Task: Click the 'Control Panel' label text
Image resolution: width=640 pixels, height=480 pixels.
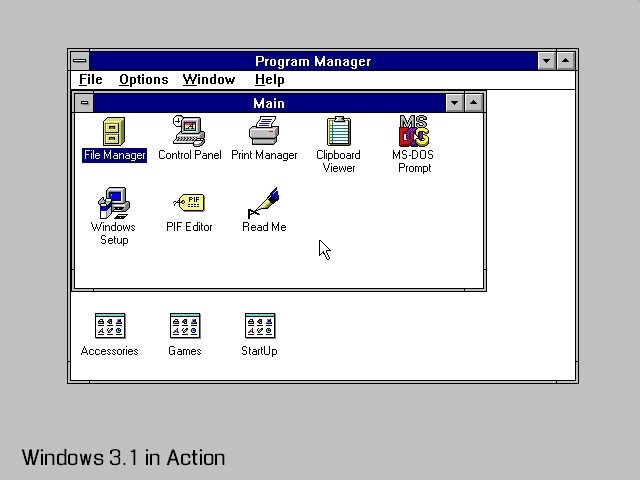Action: pyautogui.click(x=189, y=155)
